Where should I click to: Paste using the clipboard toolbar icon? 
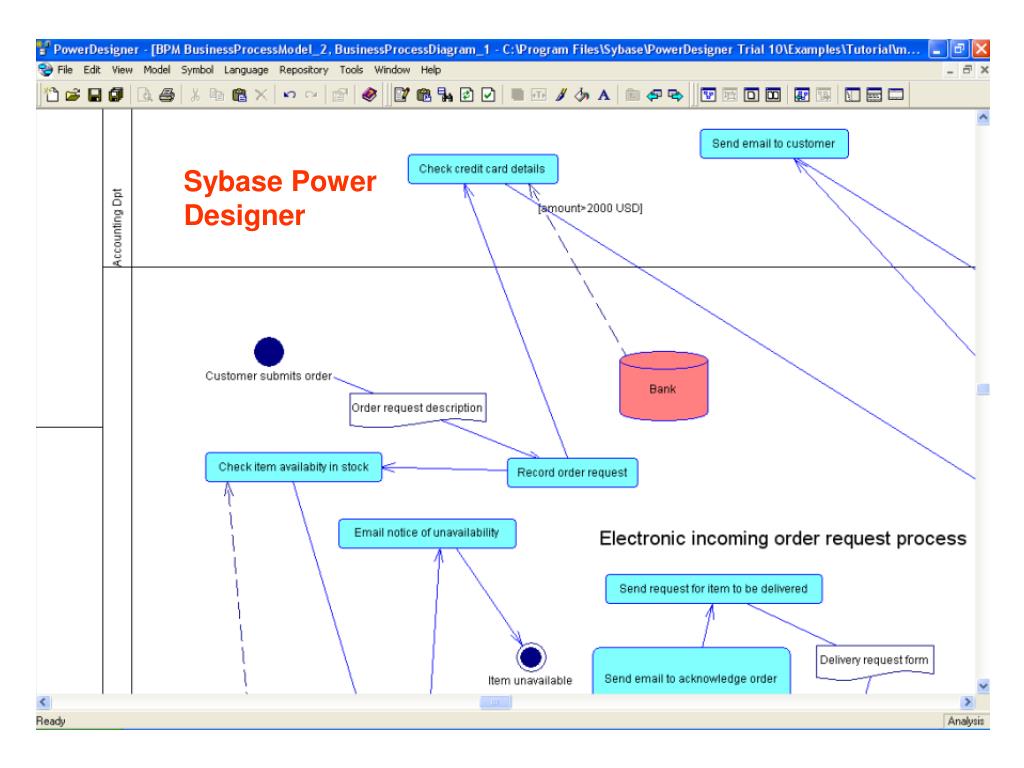tap(239, 95)
